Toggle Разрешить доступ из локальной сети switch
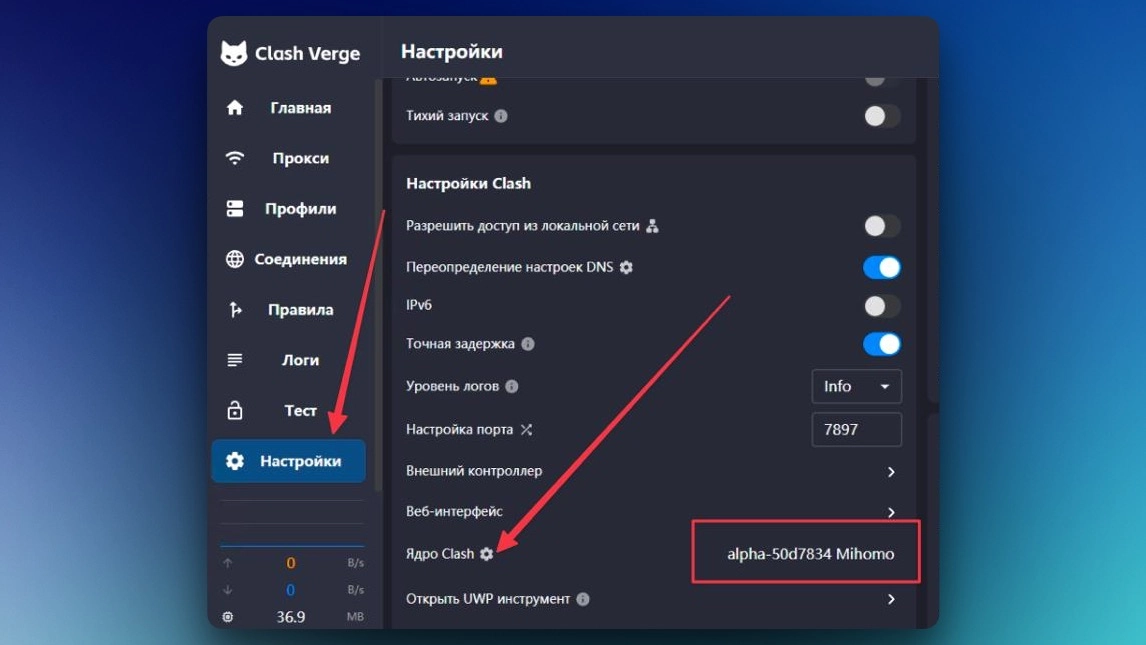Image resolution: width=1146 pixels, height=645 pixels. (881, 226)
